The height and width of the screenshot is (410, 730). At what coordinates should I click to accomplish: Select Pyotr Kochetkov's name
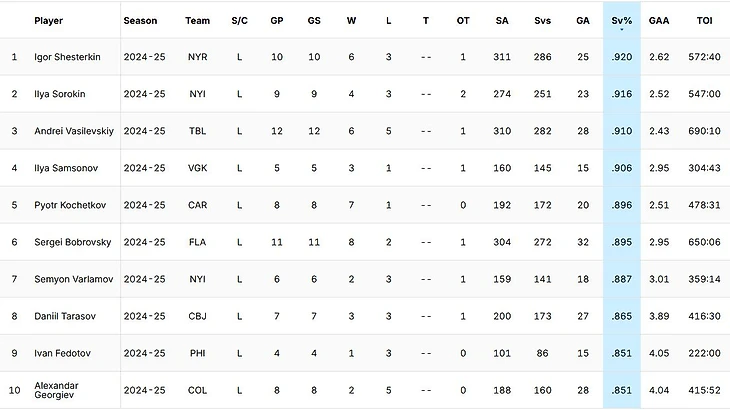(70, 205)
